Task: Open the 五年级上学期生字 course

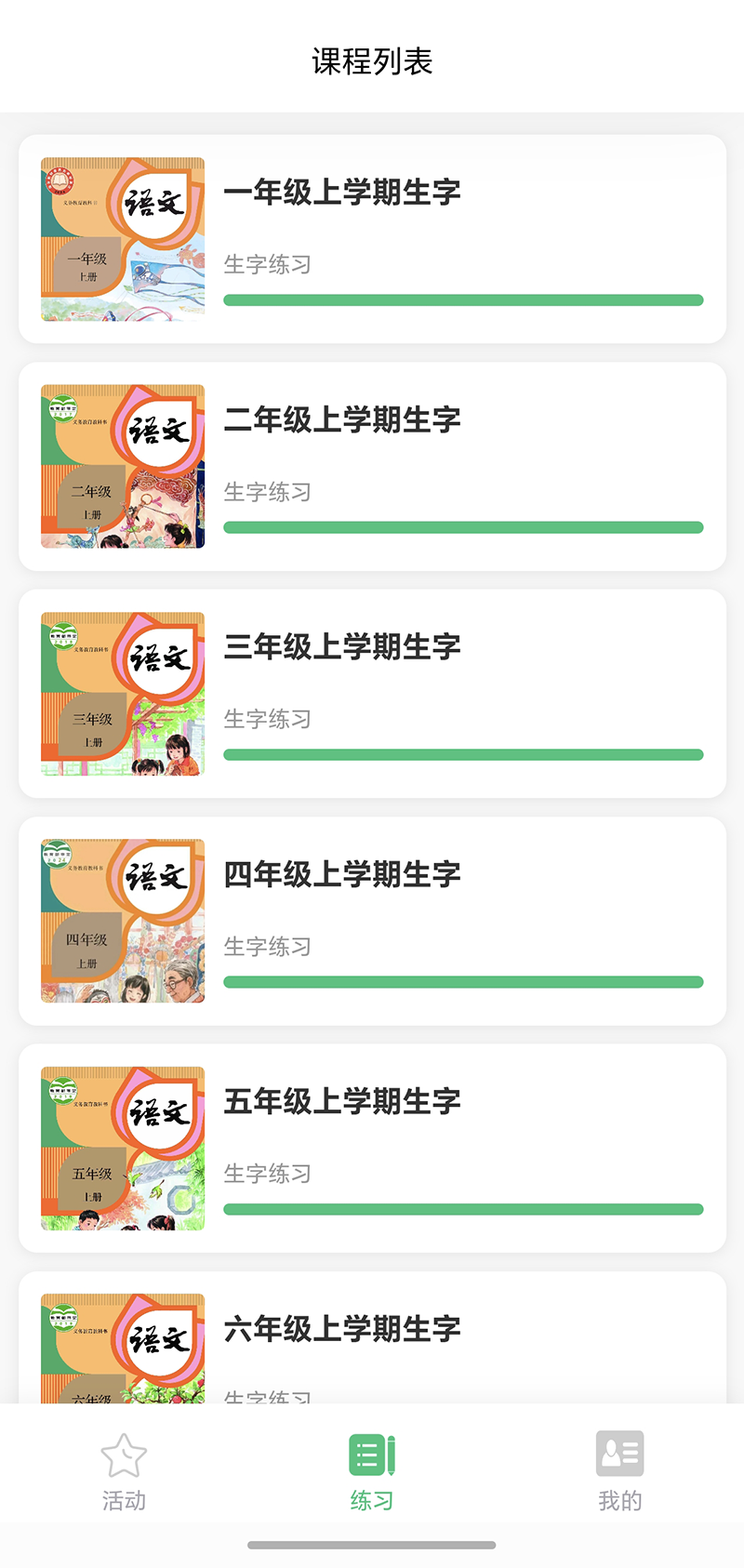Action: point(342,1102)
